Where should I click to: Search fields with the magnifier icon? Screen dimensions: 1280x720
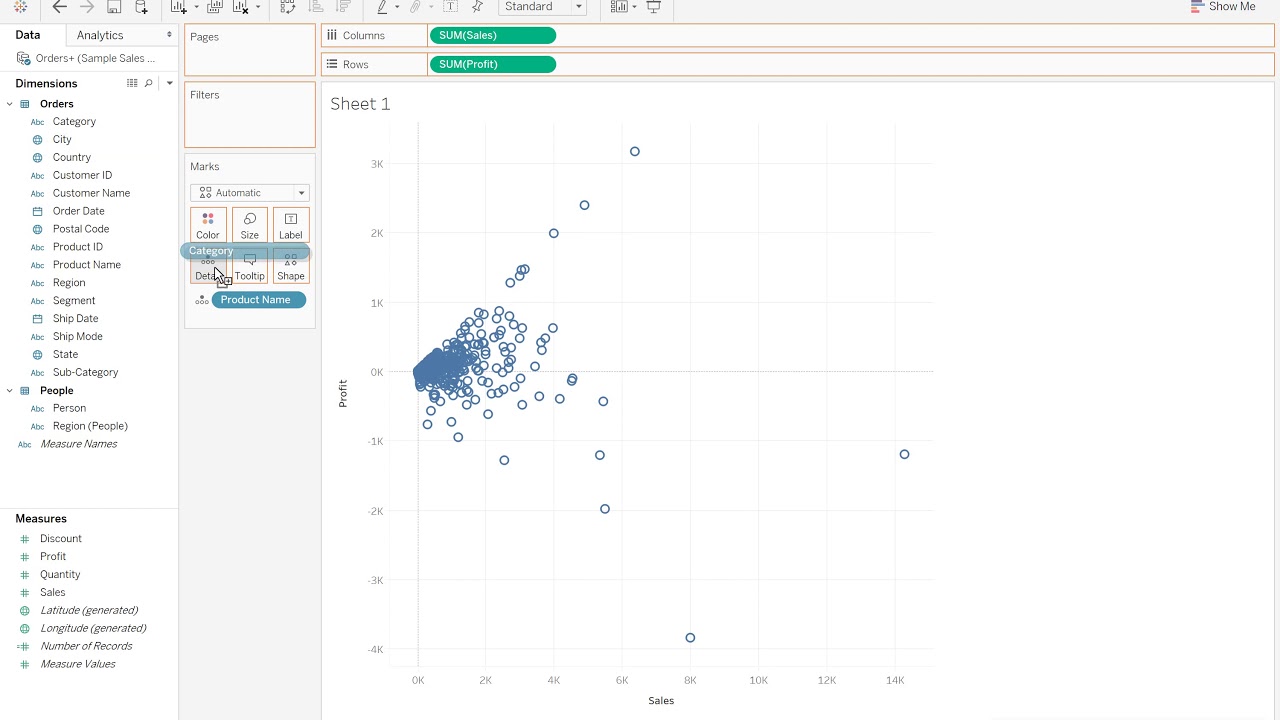(149, 83)
